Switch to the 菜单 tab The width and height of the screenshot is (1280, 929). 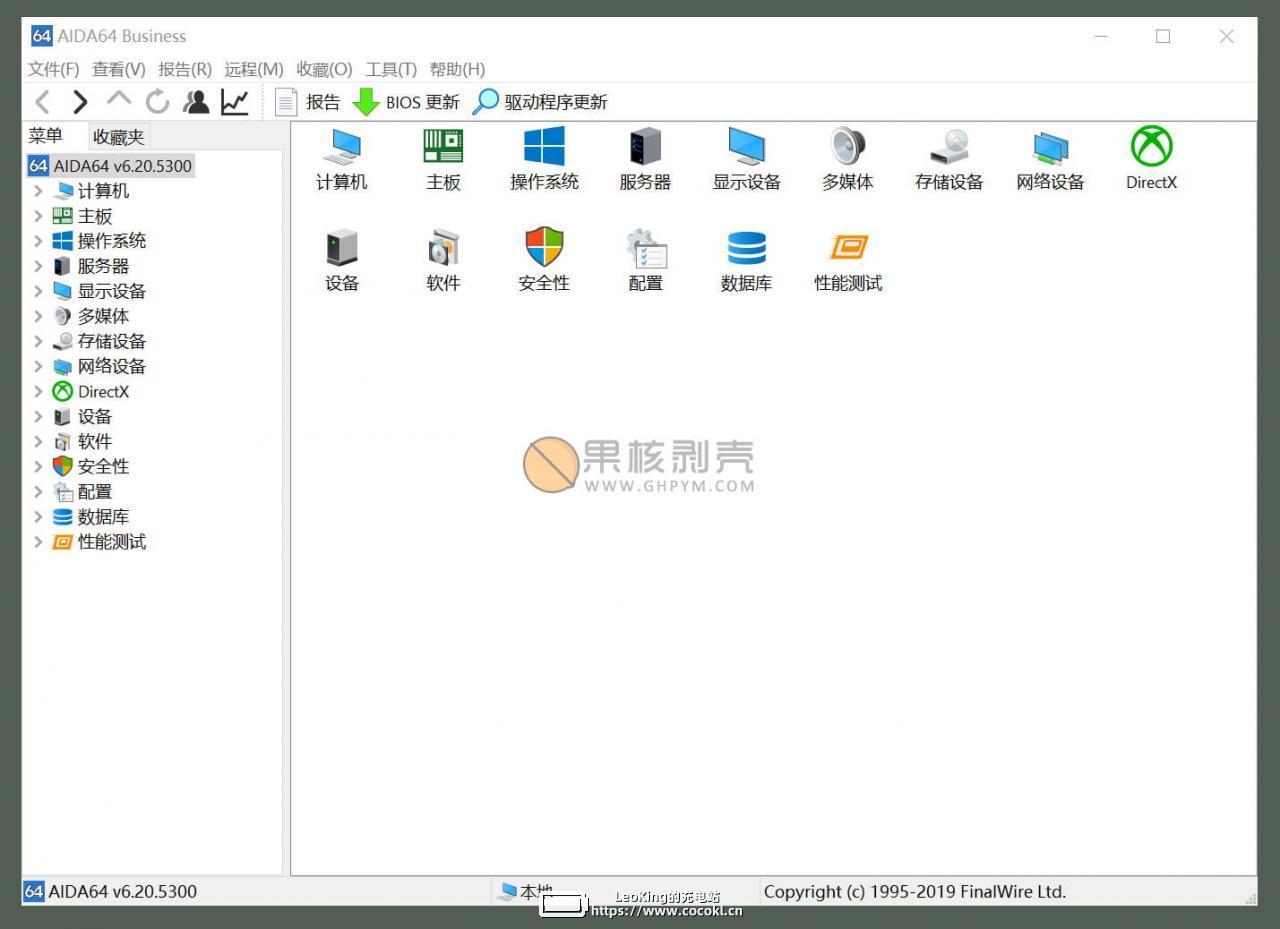[45, 136]
